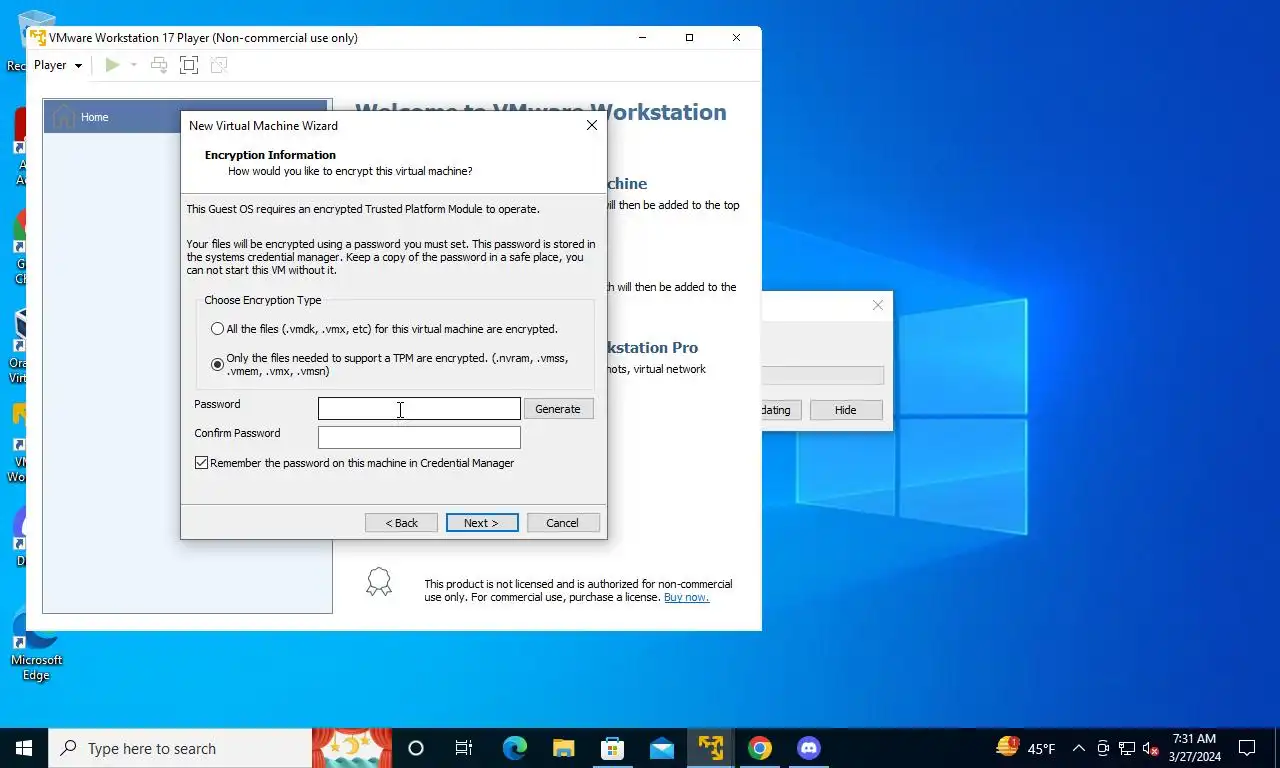
Task: Click the weather 45°F taskbar widget
Action: pyautogui.click(x=1026, y=748)
